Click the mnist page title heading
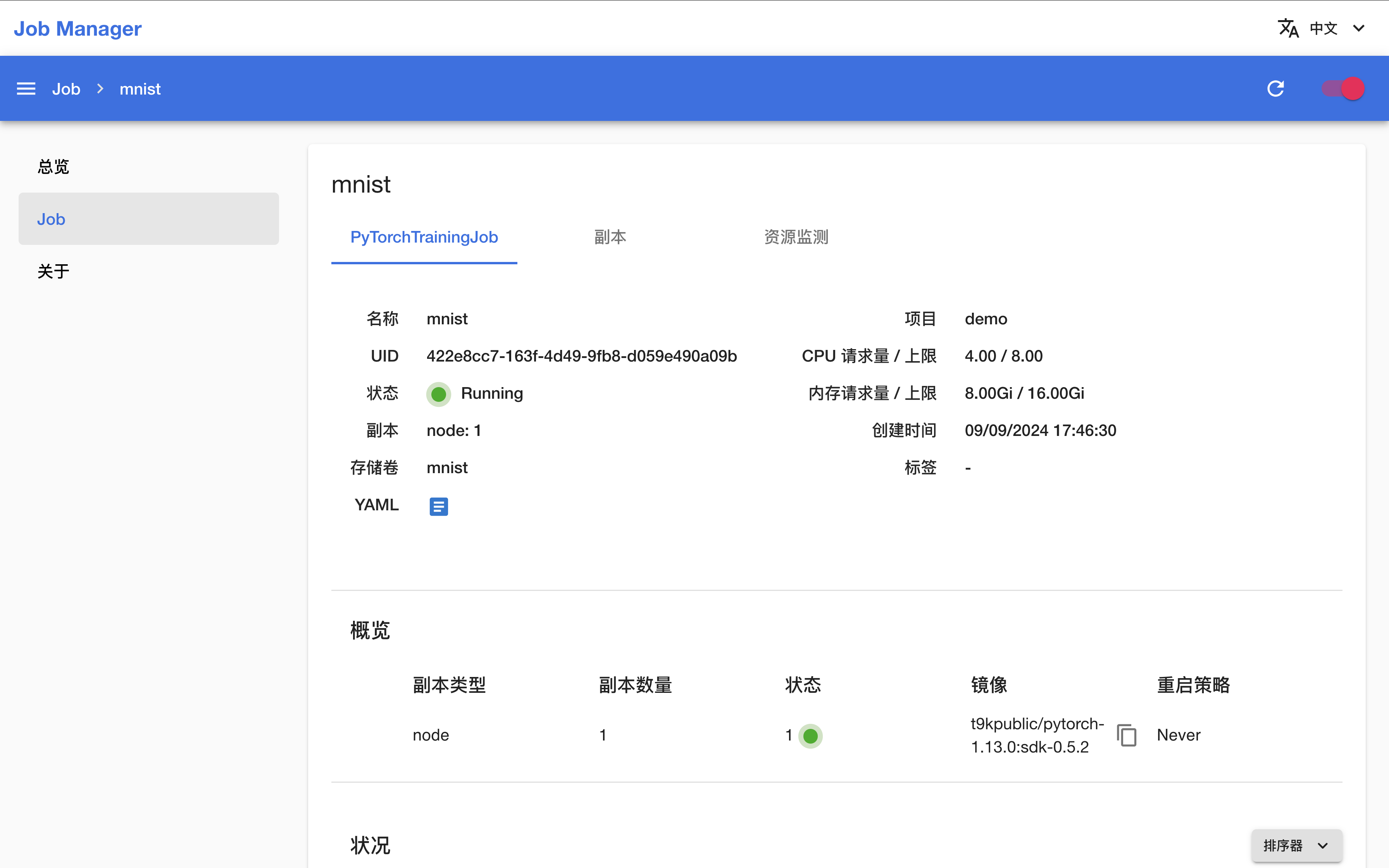This screenshot has height=868, width=1389. pyautogui.click(x=361, y=184)
